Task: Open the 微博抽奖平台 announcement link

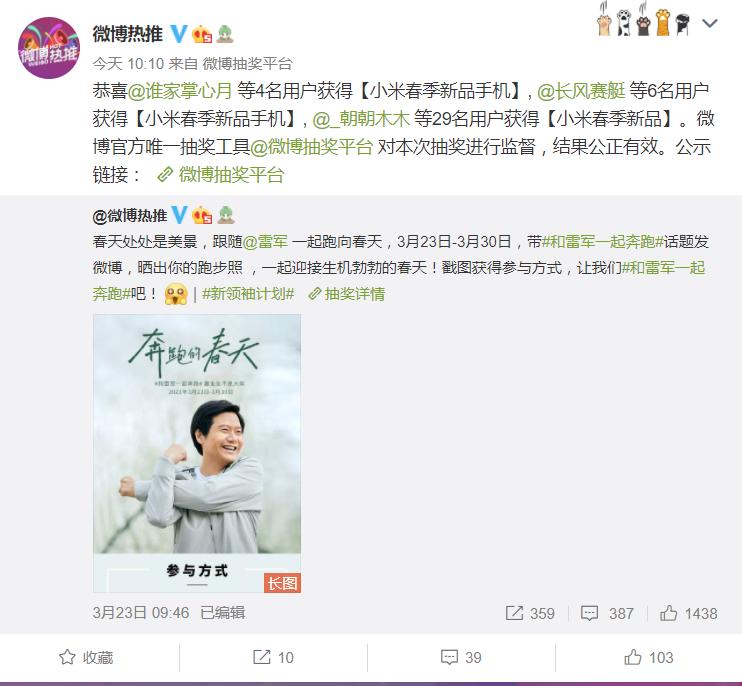Action: point(221,175)
